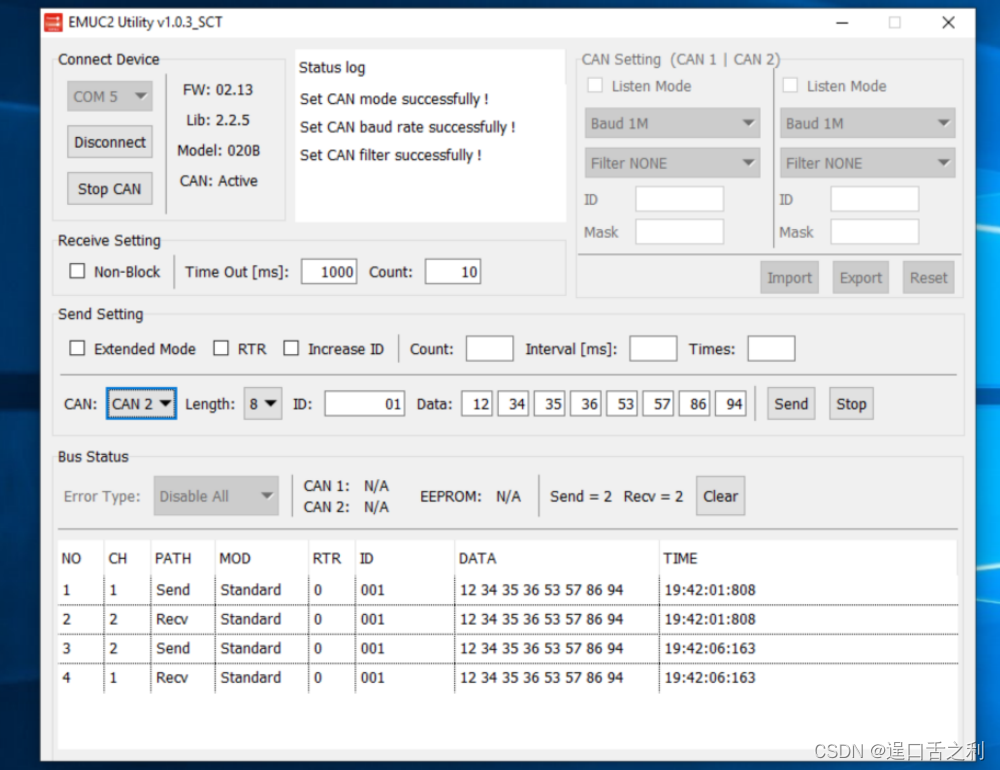Click the data byte field 57
Image resolution: width=1000 pixels, height=770 pixels.
pos(658,404)
